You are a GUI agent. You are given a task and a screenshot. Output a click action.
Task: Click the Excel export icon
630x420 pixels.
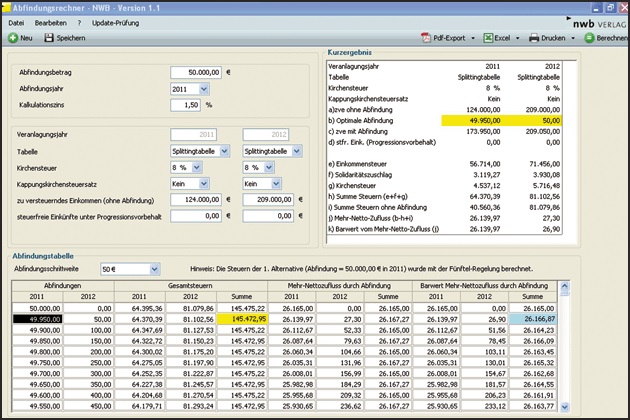489,37
